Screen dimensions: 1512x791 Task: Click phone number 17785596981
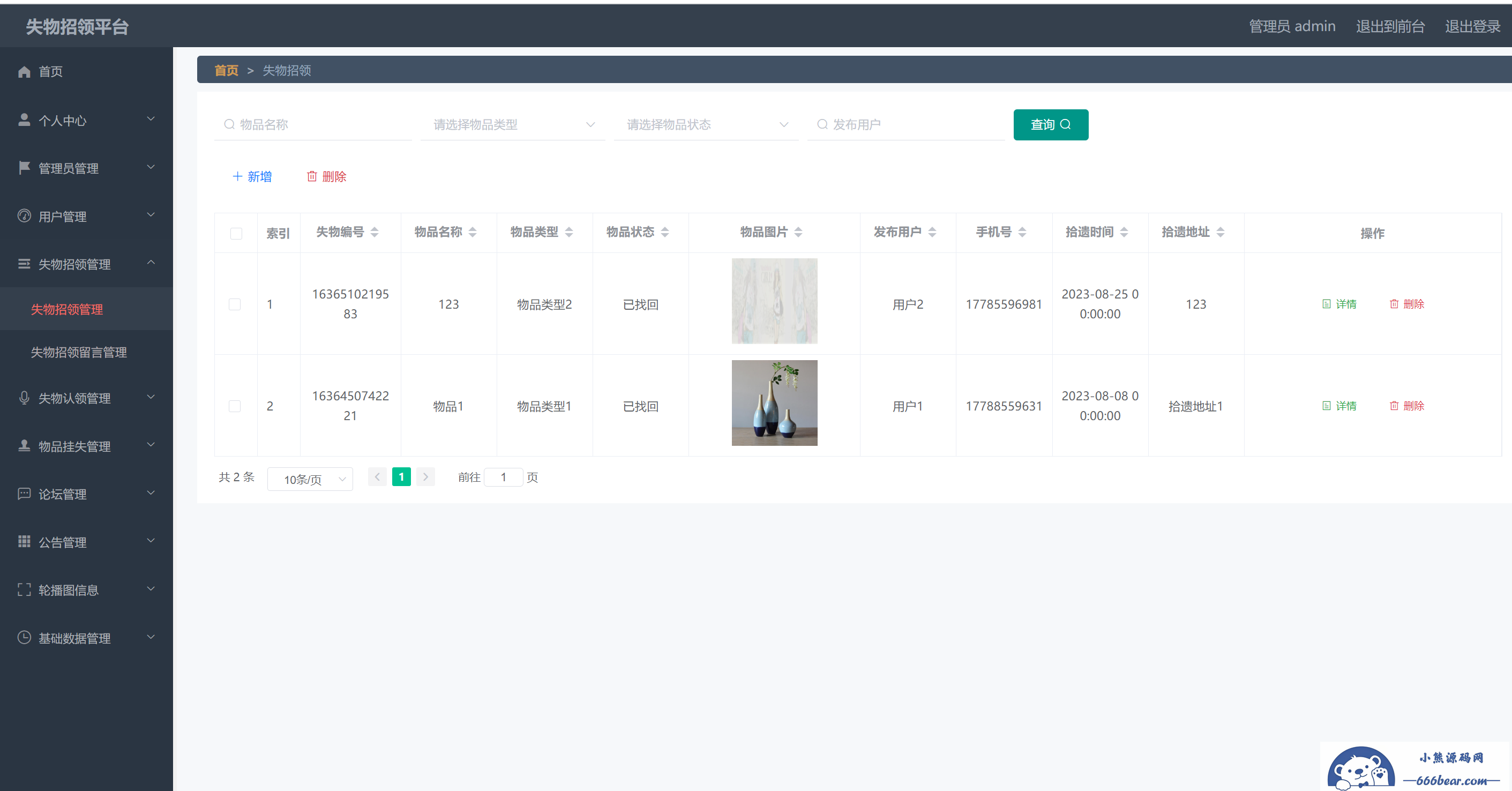click(1004, 304)
